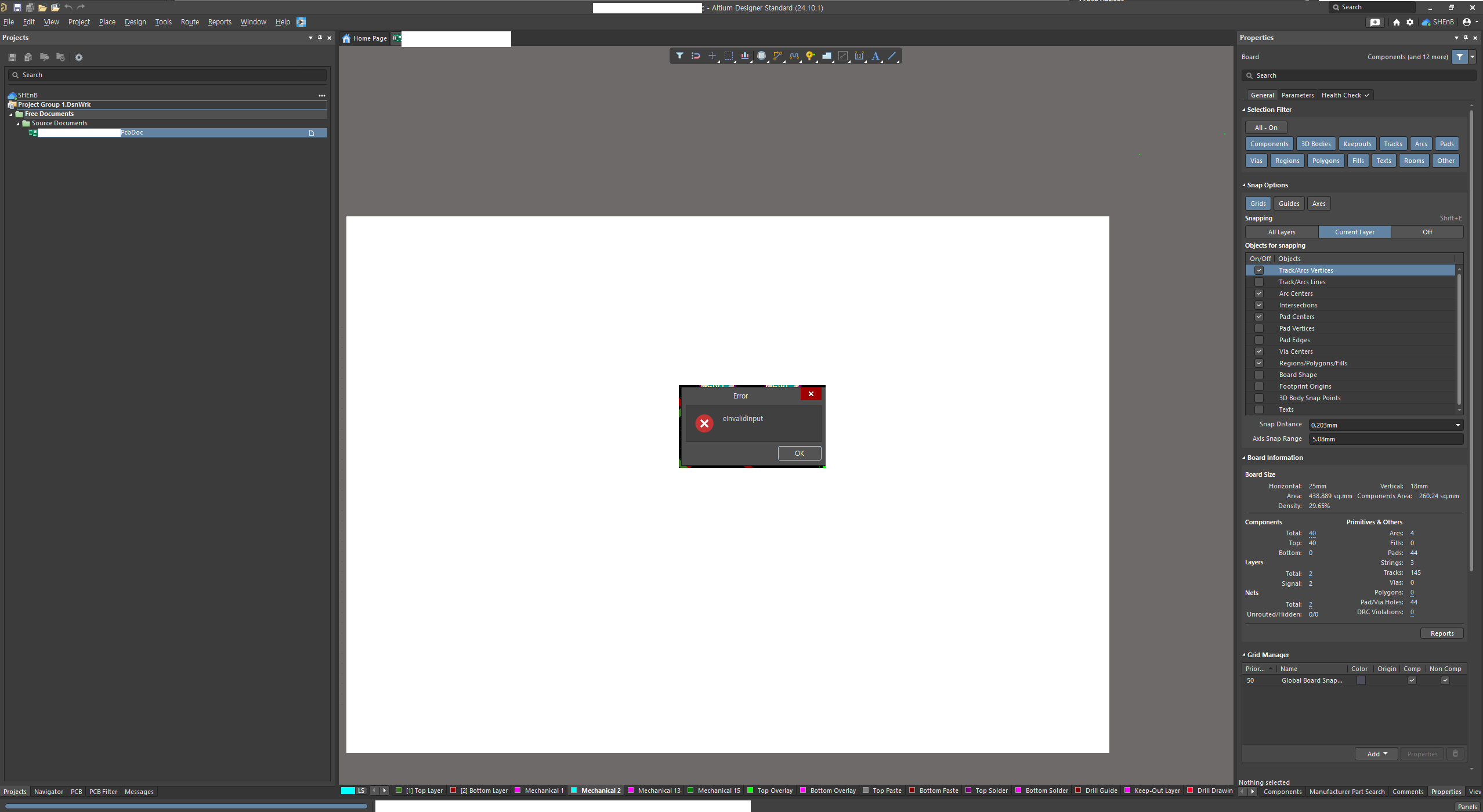Click the Selection Filter funnel icon
Image resolution: width=1483 pixels, height=812 pixels.
(679, 56)
